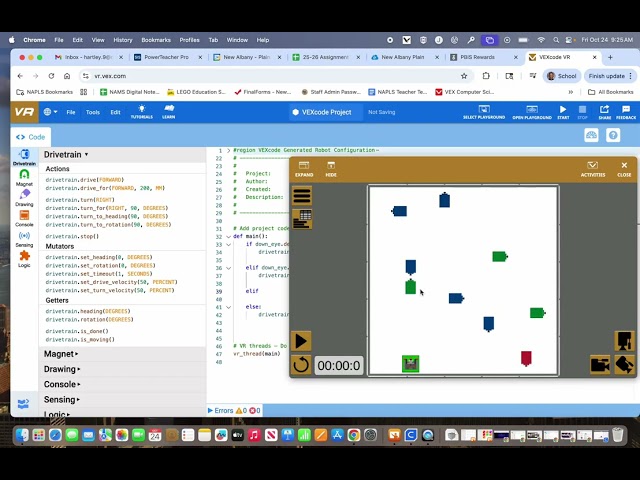Open Chrome History menu
Screen dimensions: 640x480
coord(123,40)
